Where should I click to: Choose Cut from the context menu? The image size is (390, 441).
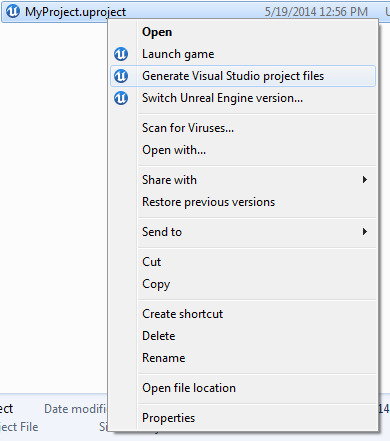click(x=243, y=262)
